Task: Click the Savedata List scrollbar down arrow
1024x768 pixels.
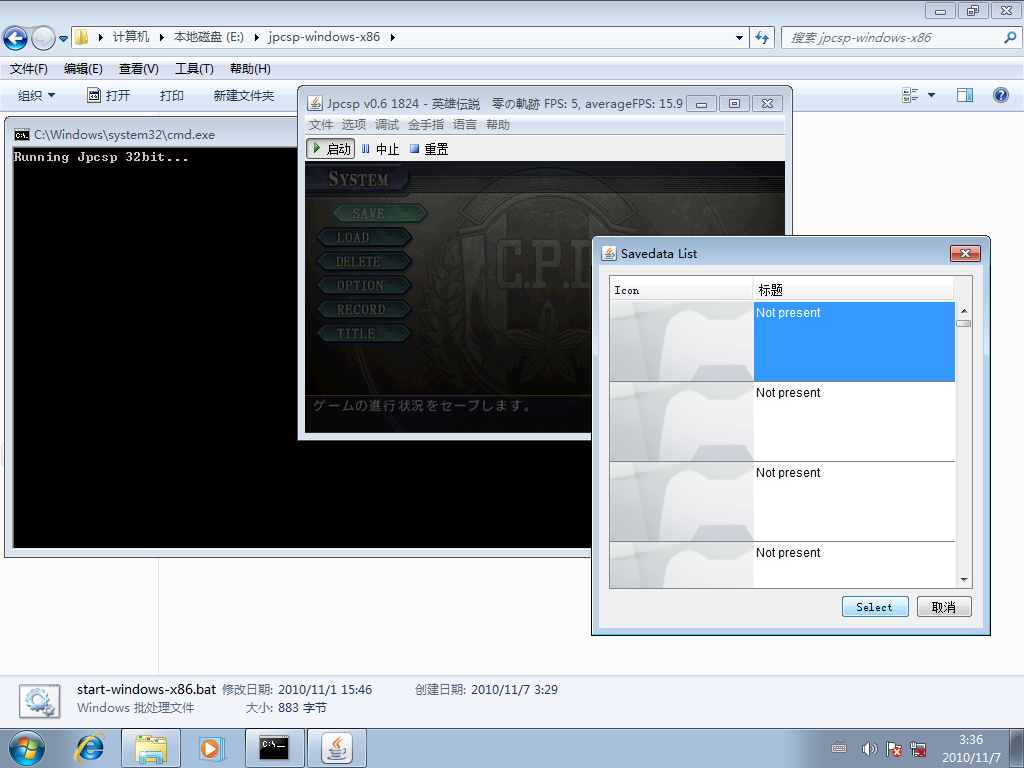Action: [x=964, y=580]
